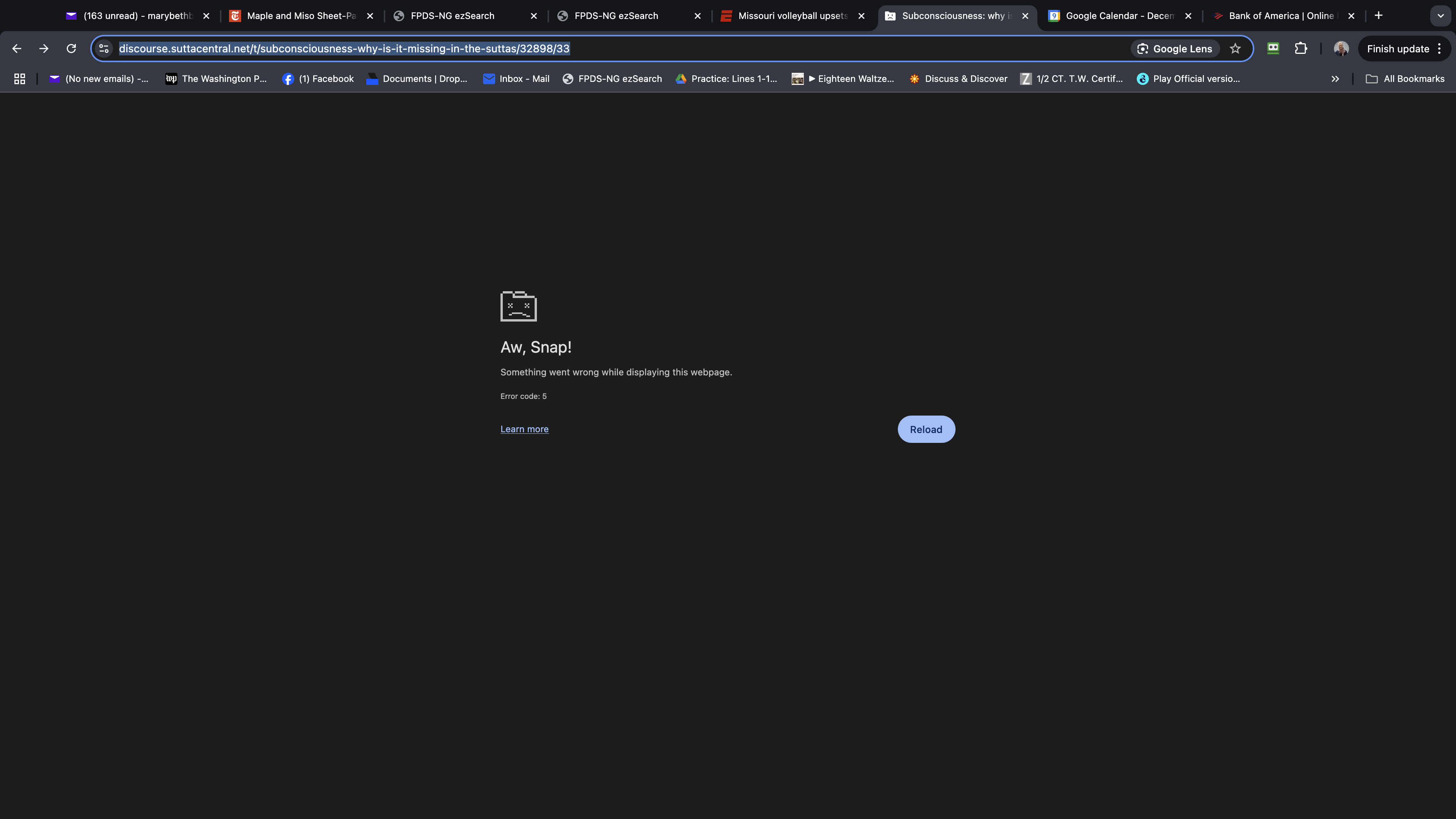The image size is (1456, 819).
Task: Click the browser Forward arrow
Action: (44, 49)
